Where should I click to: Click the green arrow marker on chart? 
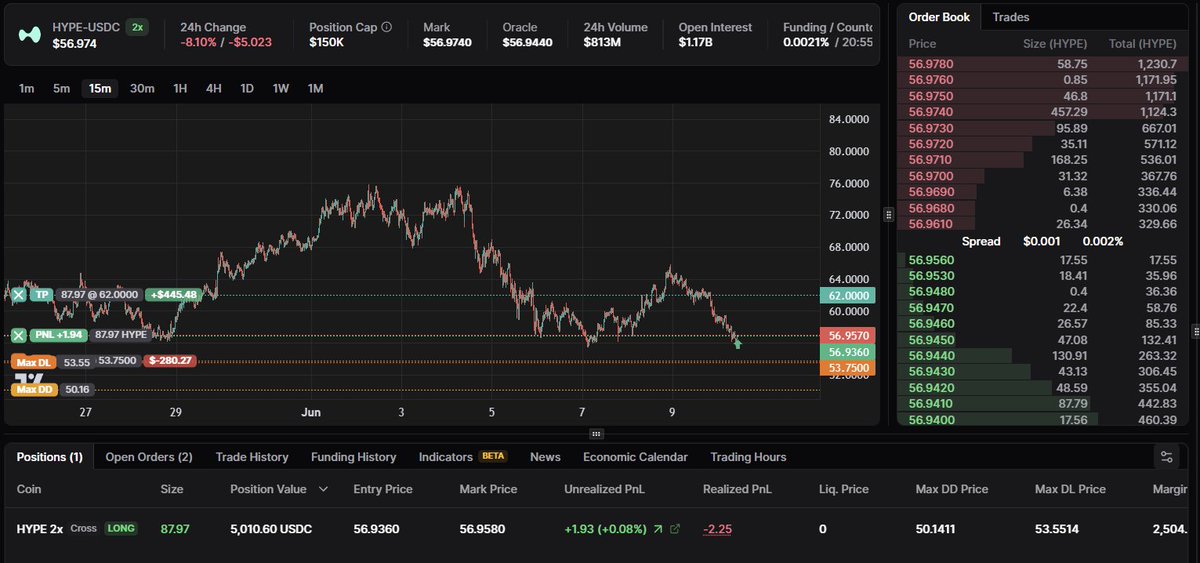pos(738,344)
